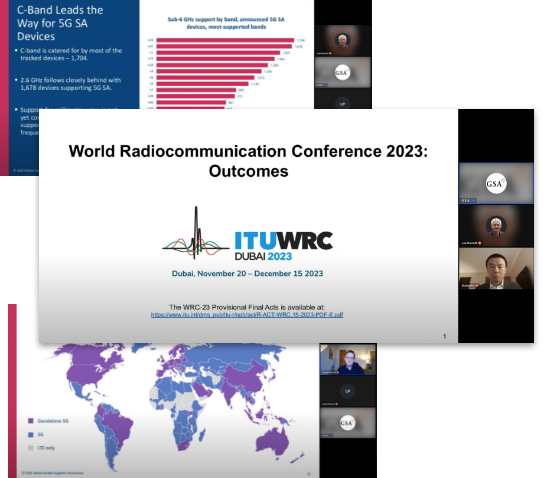543x478 pixels.
Task: Select the man with glasses video tile
Action: click(x=348, y=359)
